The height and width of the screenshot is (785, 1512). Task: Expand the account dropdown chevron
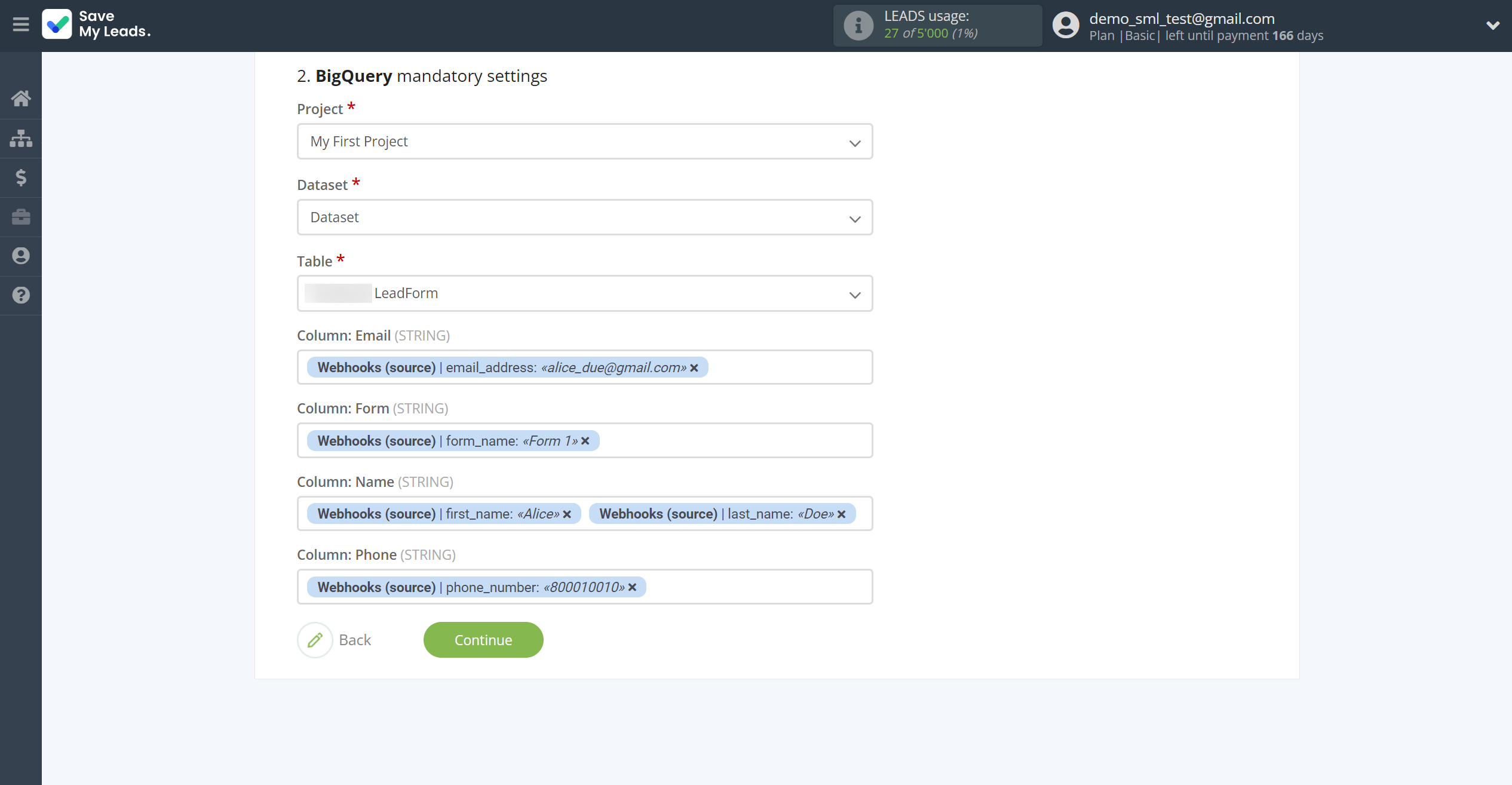[x=1493, y=25]
